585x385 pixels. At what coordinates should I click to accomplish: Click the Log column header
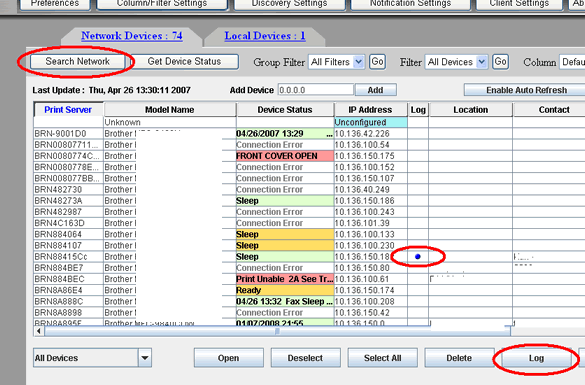[418, 110]
